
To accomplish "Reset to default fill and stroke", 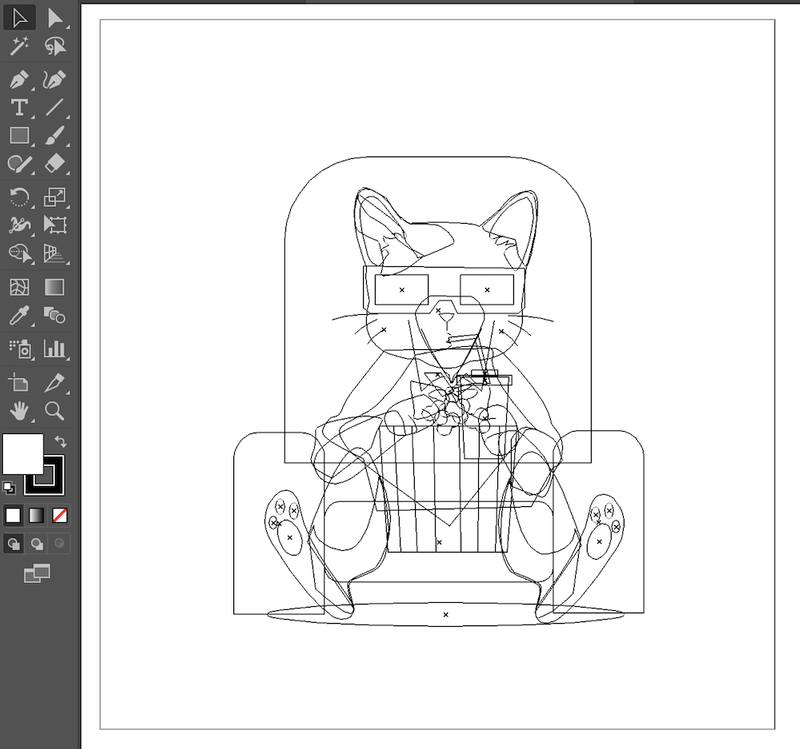I will 10,488.
